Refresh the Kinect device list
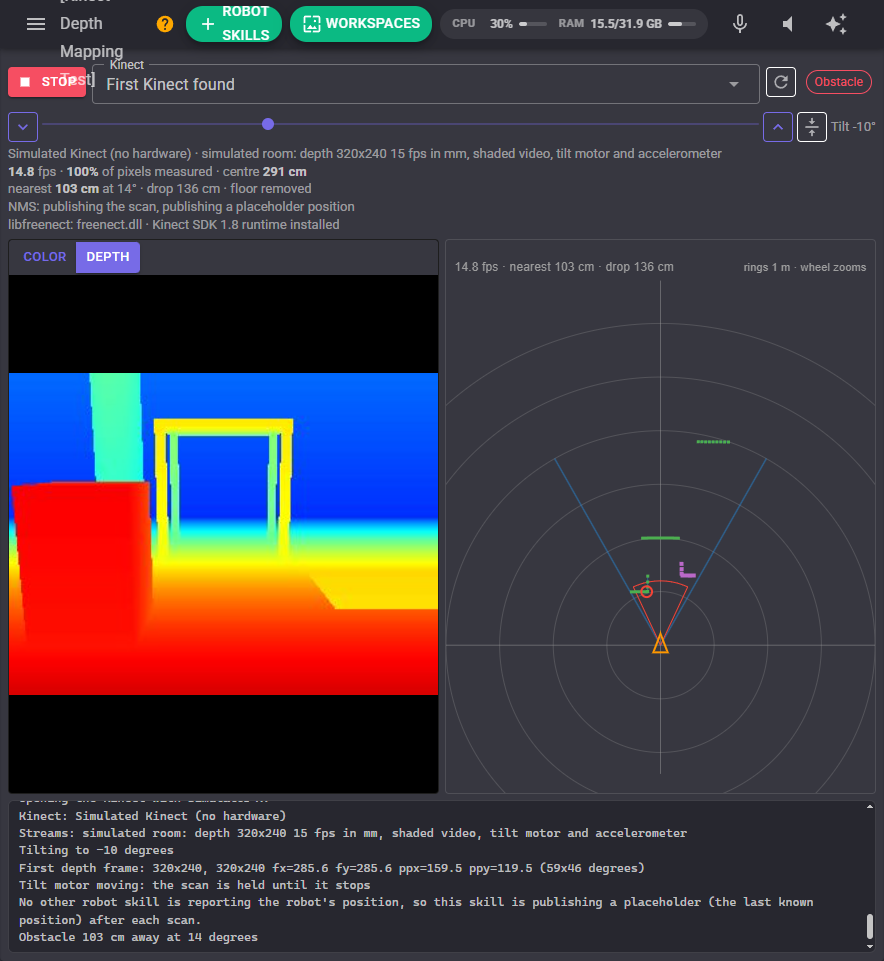The height and width of the screenshot is (961, 884). pos(780,82)
